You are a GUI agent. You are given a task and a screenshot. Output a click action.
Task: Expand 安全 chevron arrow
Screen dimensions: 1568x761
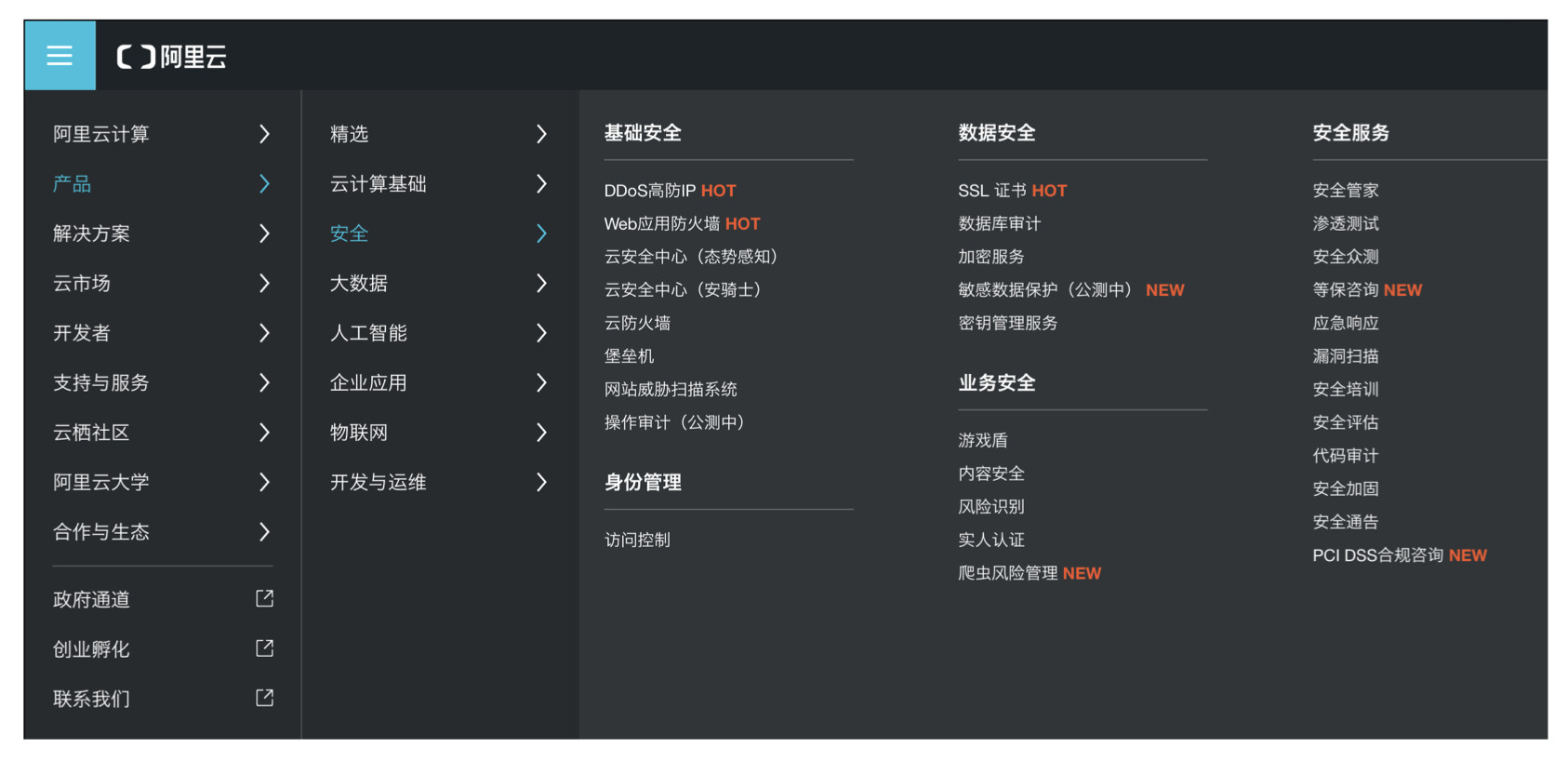pos(541,234)
